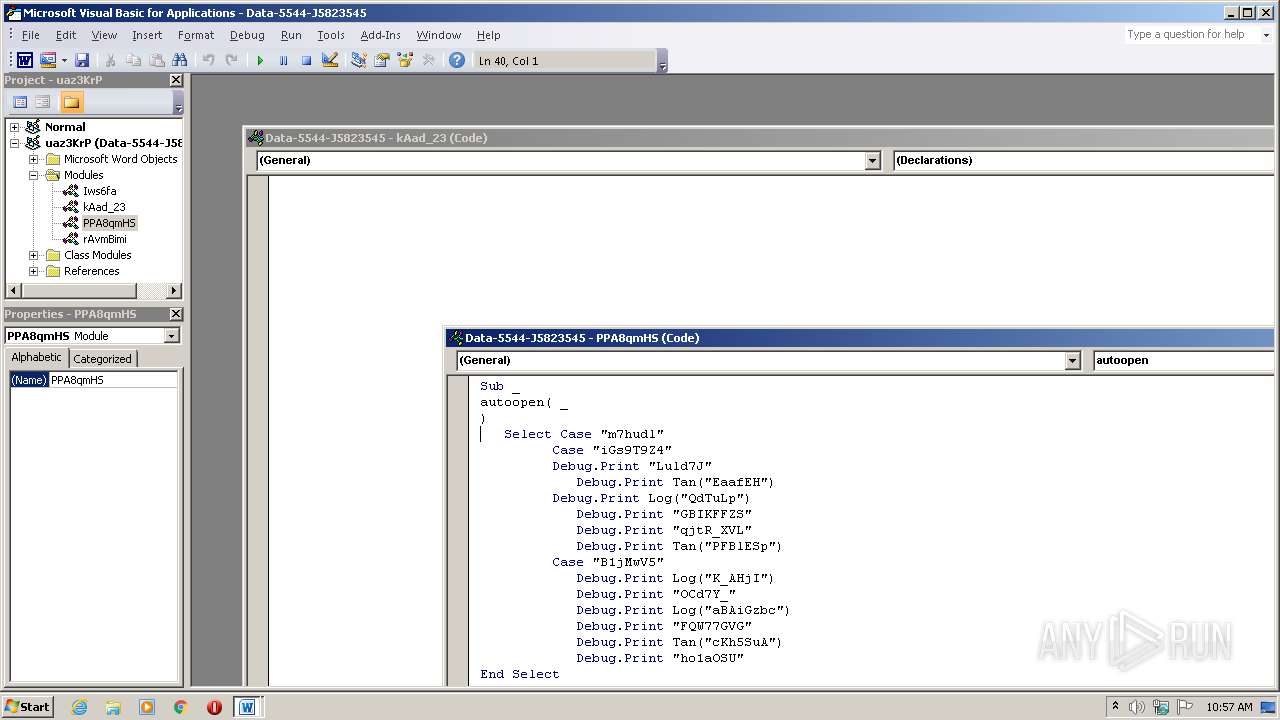Launch Internet Explorer from the taskbar
This screenshot has height=720, width=1280.
(x=80, y=707)
